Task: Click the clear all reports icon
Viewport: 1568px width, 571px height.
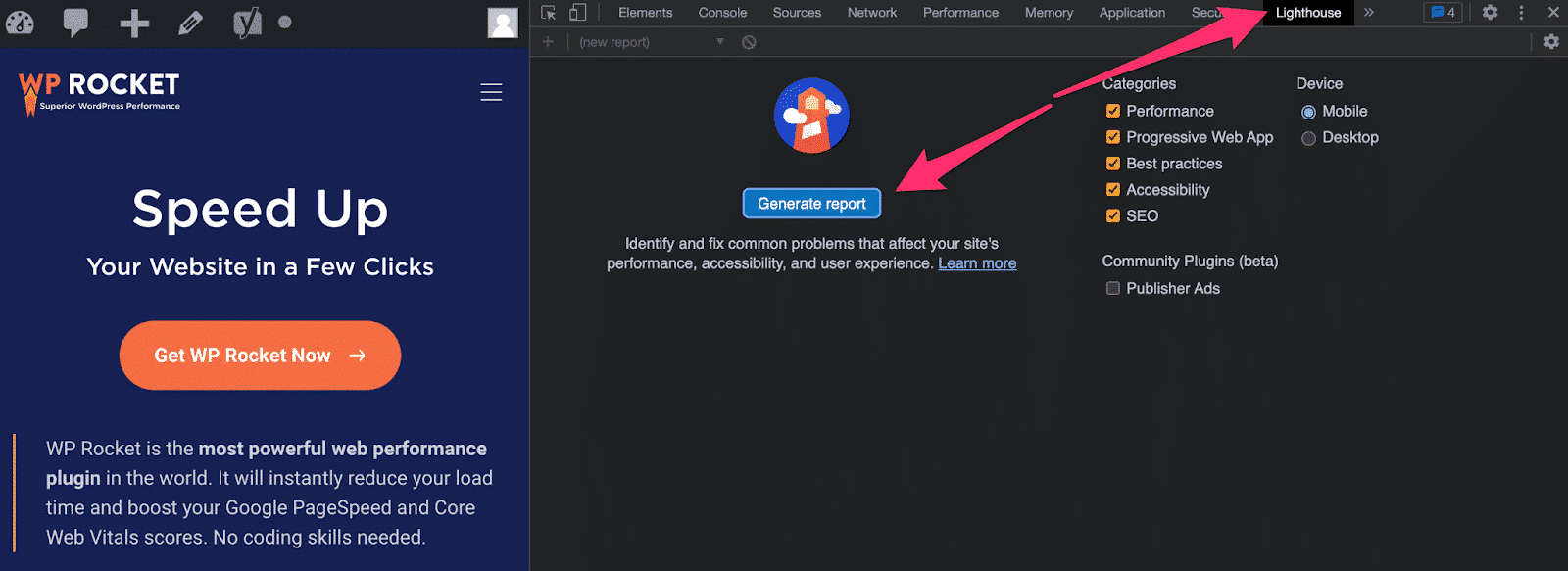Action: click(x=749, y=42)
